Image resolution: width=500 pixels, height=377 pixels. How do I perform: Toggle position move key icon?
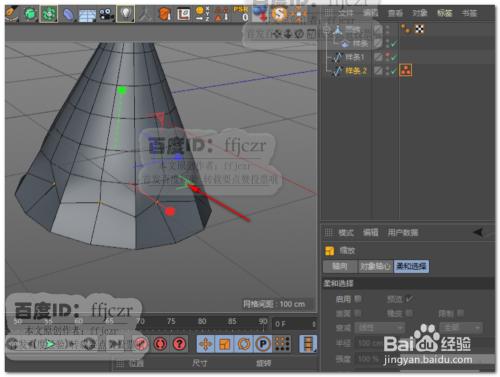tap(206, 344)
